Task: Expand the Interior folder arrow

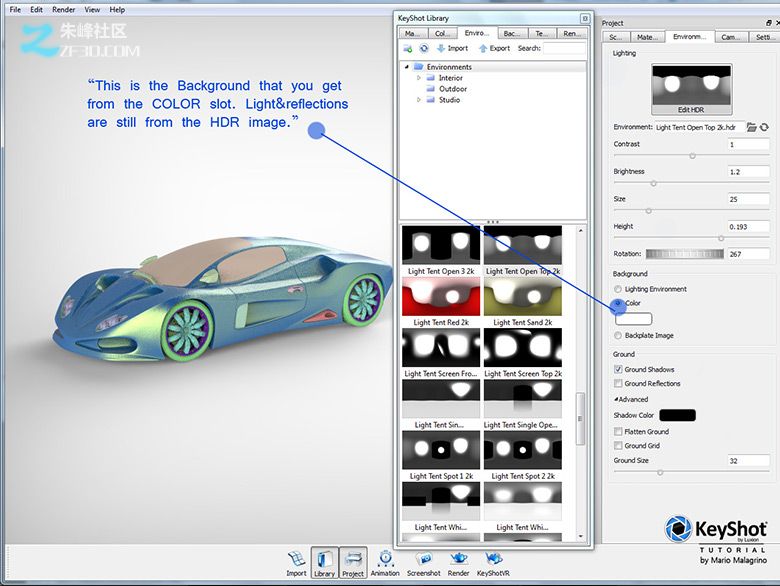Action: pos(418,78)
